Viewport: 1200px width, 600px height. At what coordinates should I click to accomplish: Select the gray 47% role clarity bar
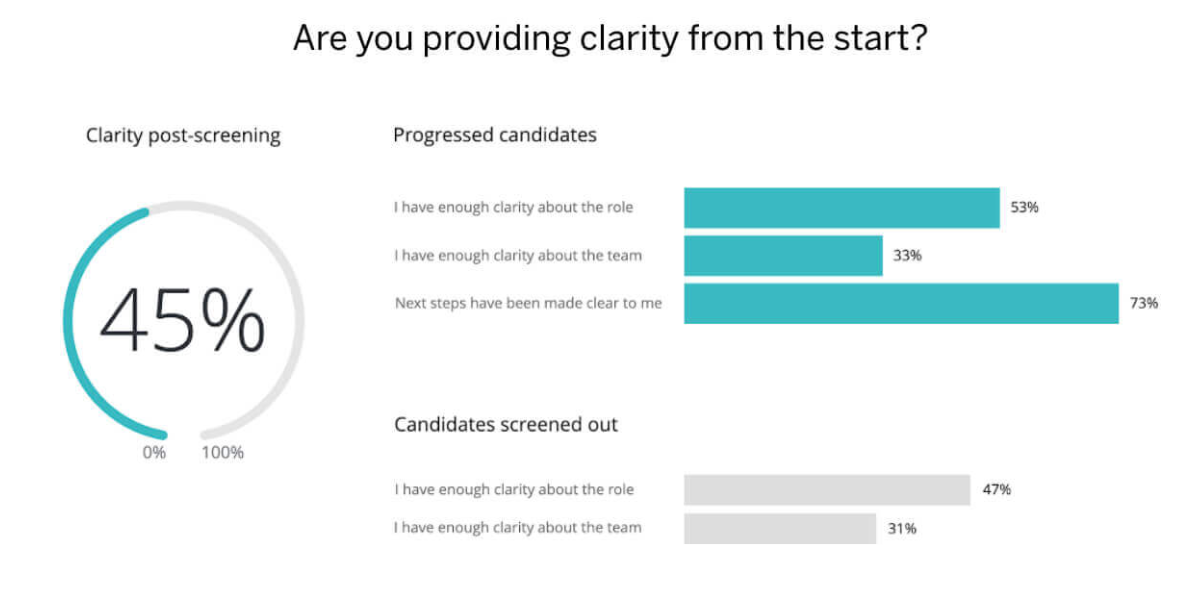827,490
